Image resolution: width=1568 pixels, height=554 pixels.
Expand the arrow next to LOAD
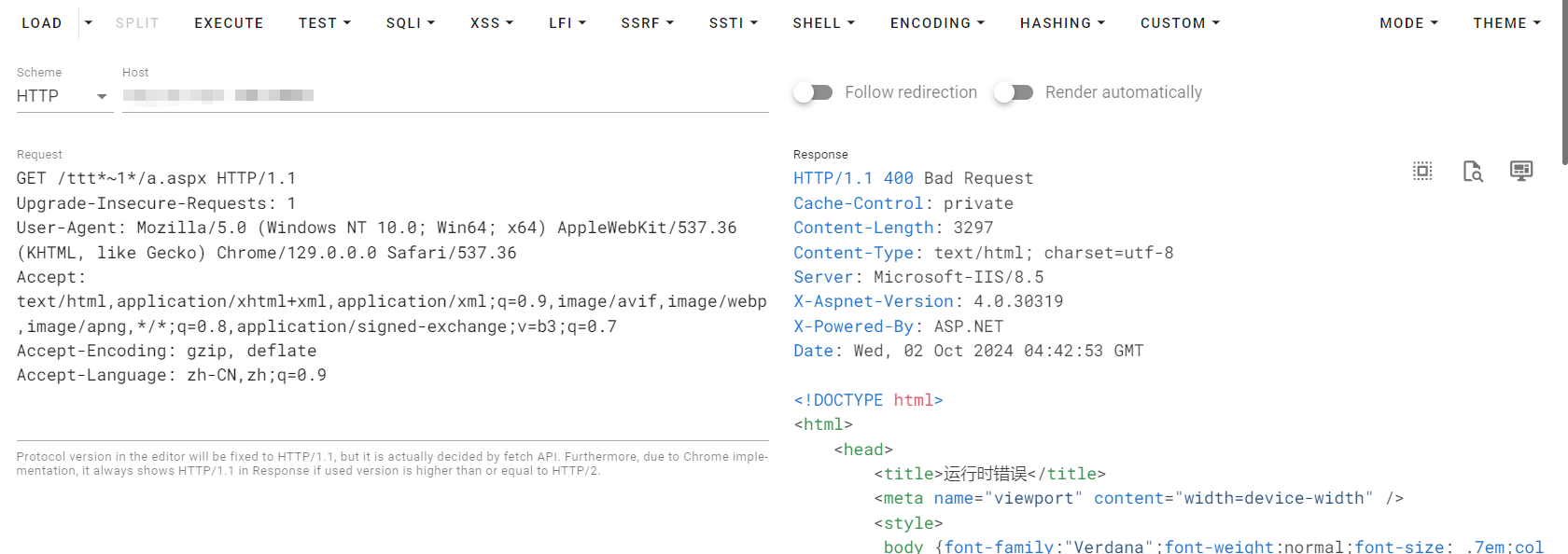coord(89,22)
